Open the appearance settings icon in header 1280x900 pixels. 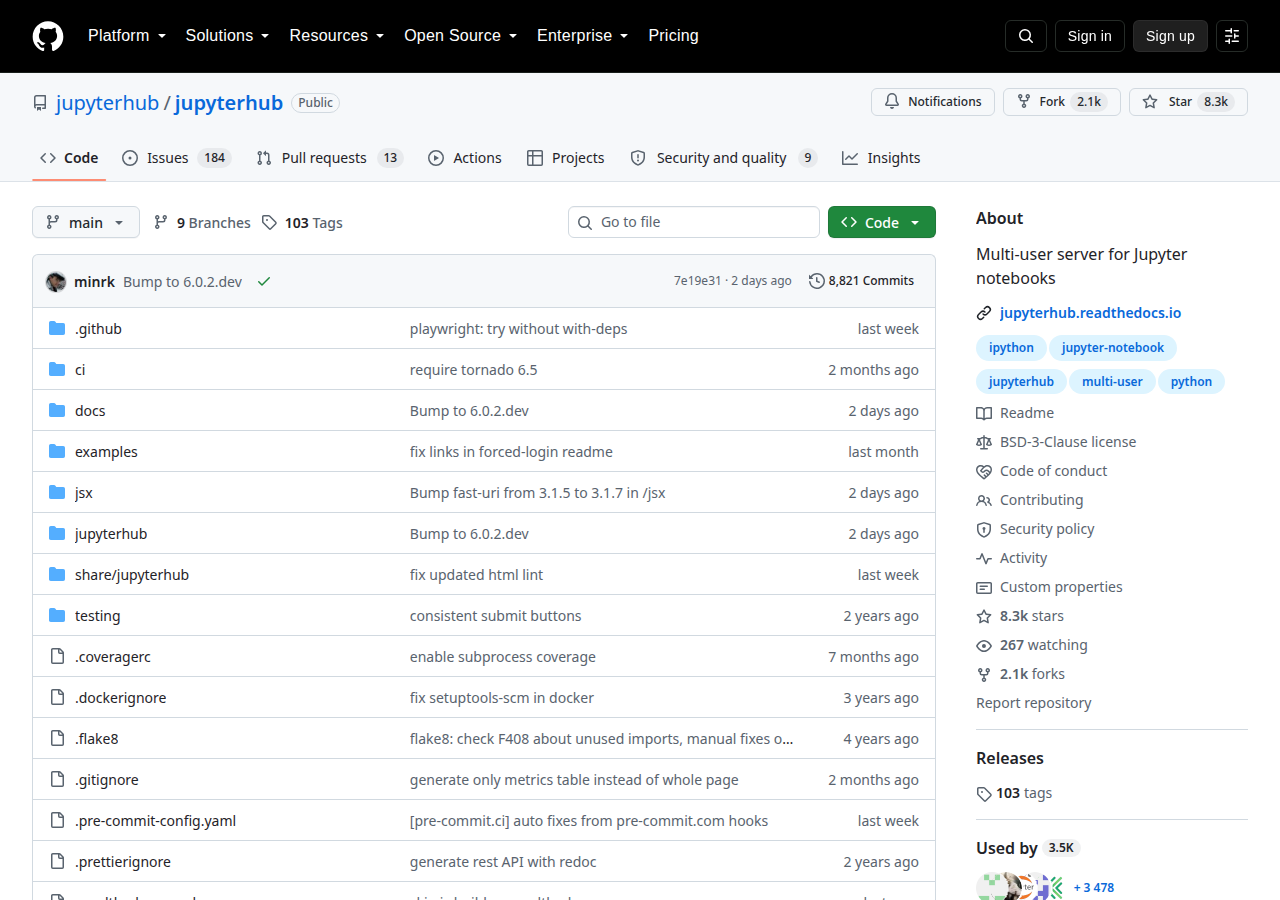coord(1232,36)
